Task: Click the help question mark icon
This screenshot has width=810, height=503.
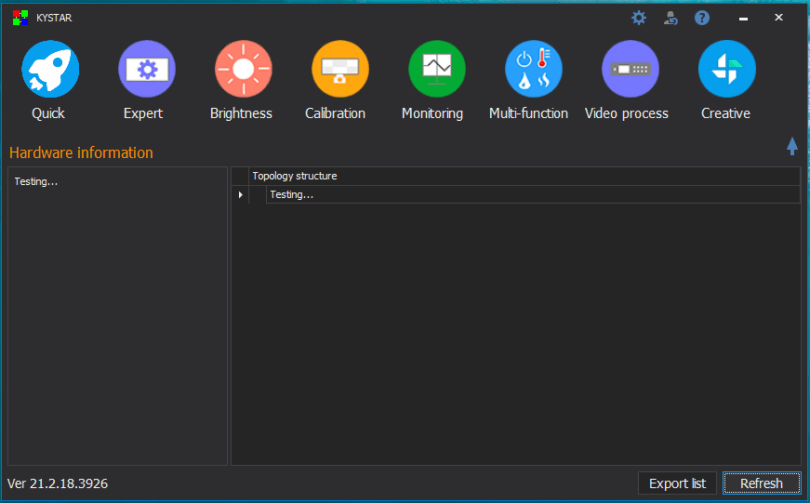Action: coord(702,17)
